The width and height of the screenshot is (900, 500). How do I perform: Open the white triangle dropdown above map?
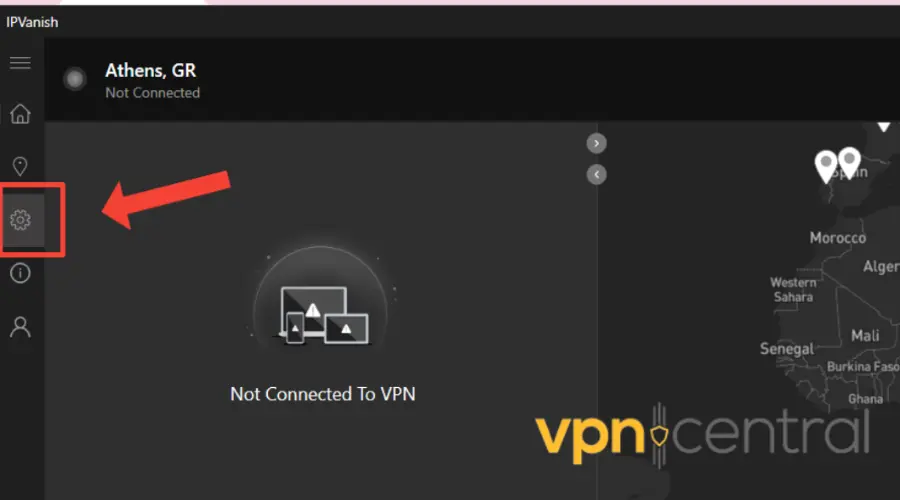pos(883,127)
